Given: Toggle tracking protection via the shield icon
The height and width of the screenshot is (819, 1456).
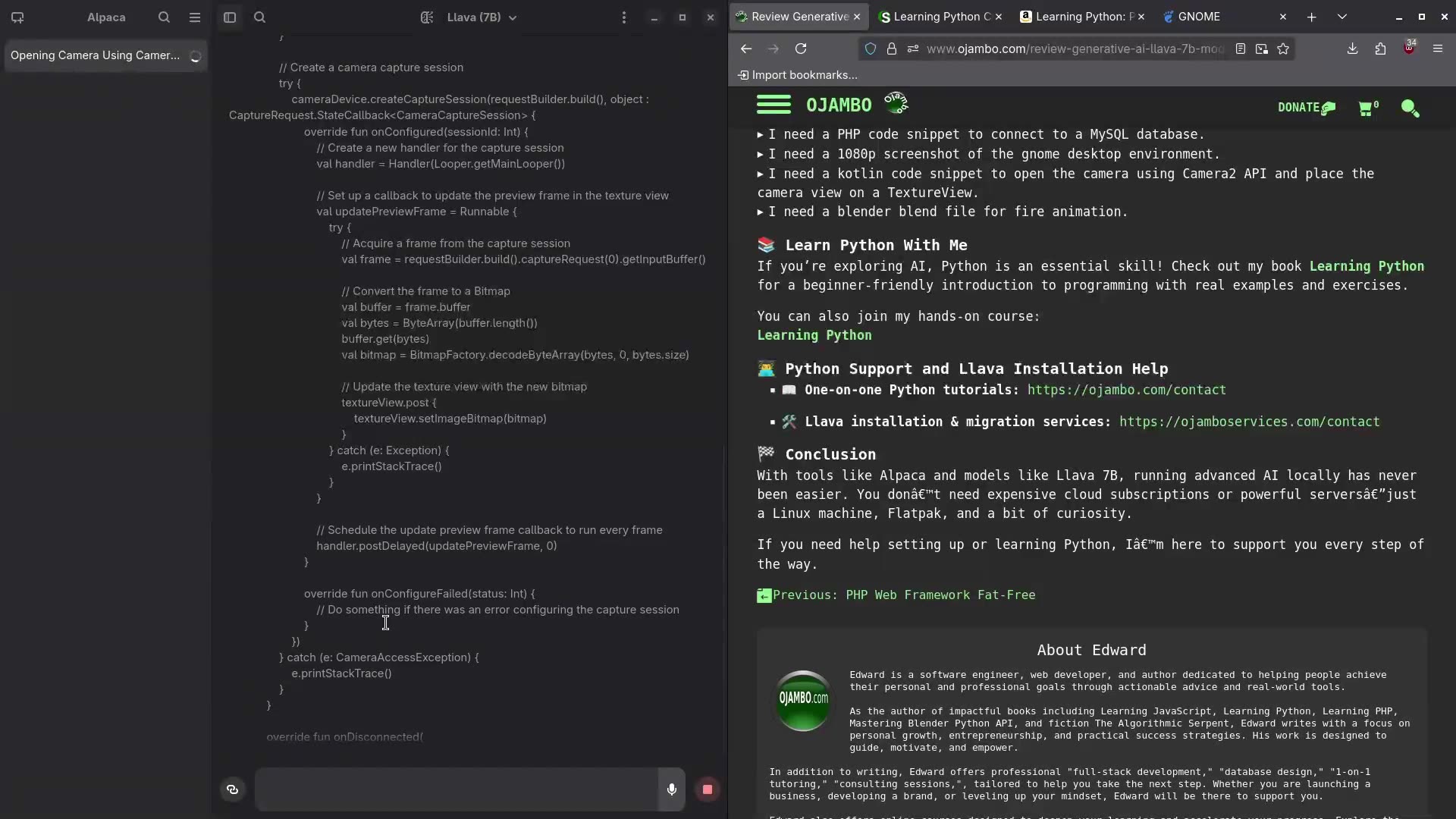Looking at the screenshot, I should (871, 49).
